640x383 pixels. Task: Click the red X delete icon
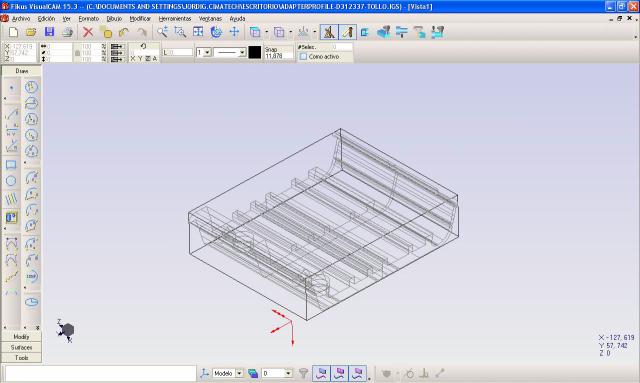(x=88, y=32)
